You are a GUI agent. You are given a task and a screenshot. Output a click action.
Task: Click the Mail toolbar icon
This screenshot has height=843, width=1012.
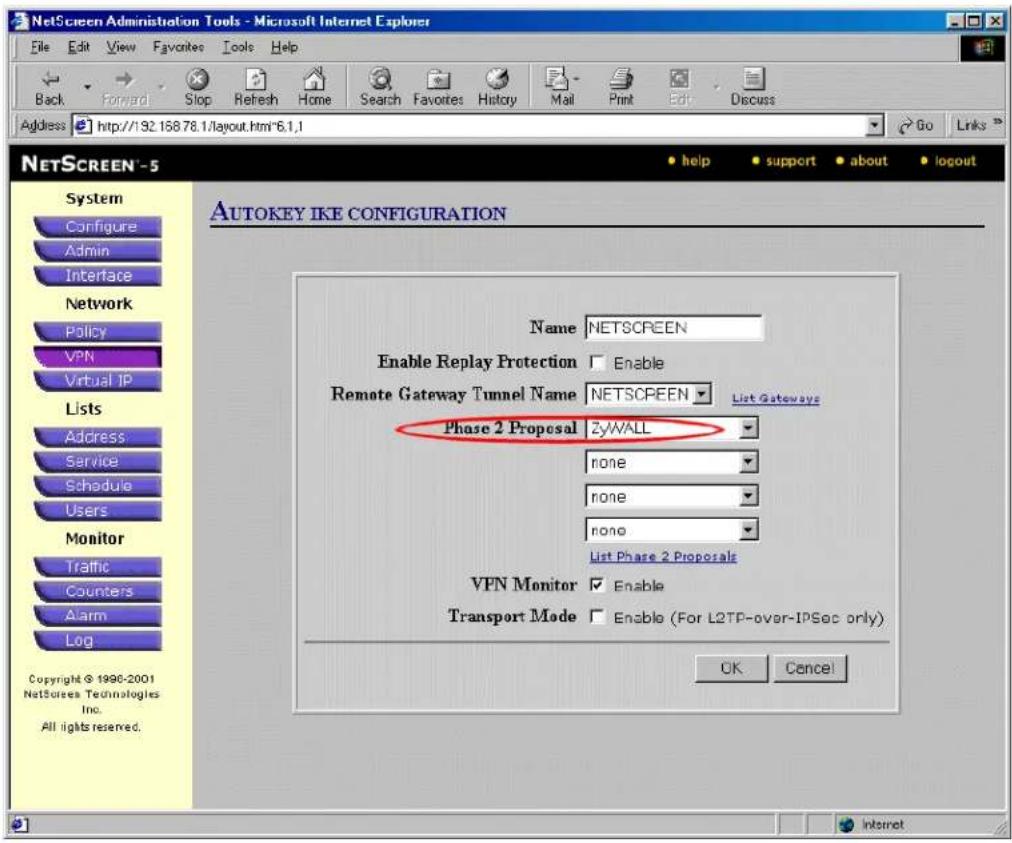click(556, 79)
